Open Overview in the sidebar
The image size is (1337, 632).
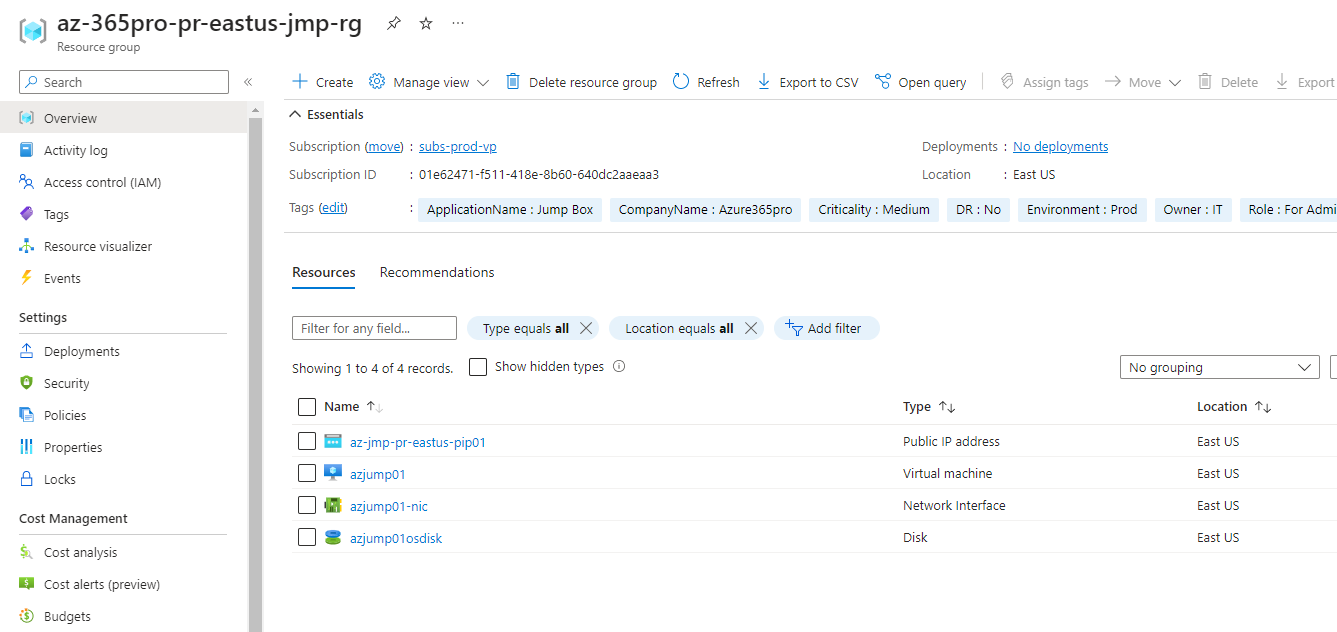click(124, 118)
